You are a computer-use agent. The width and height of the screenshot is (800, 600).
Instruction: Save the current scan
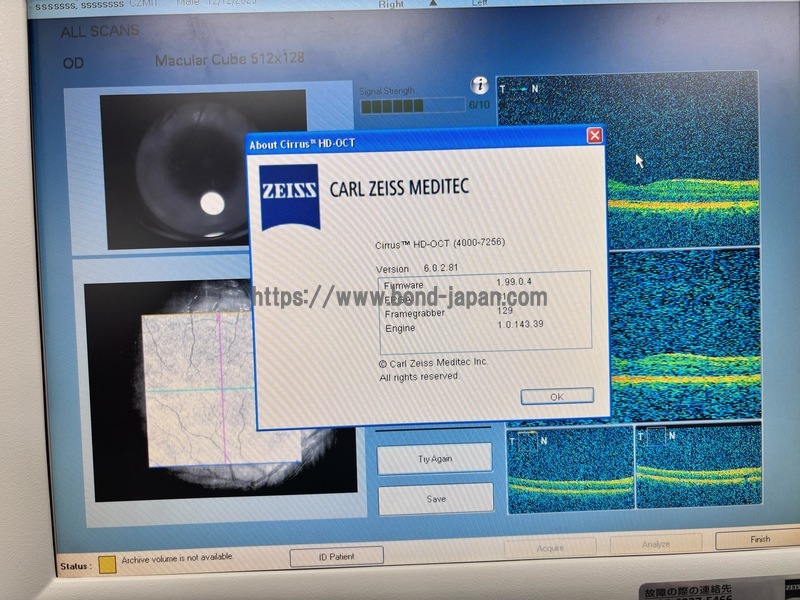point(435,498)
